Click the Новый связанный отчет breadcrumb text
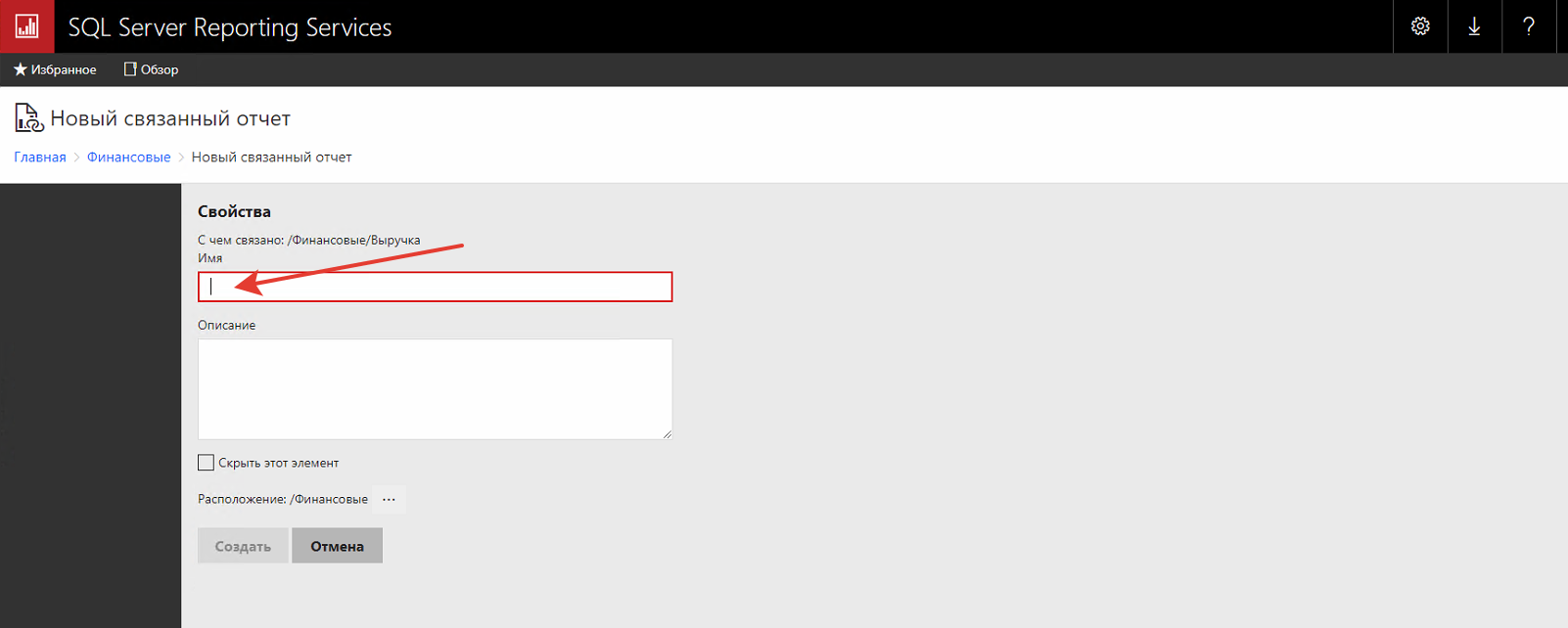This screenshot has width=1568, height=628. [x=271, y=157]
